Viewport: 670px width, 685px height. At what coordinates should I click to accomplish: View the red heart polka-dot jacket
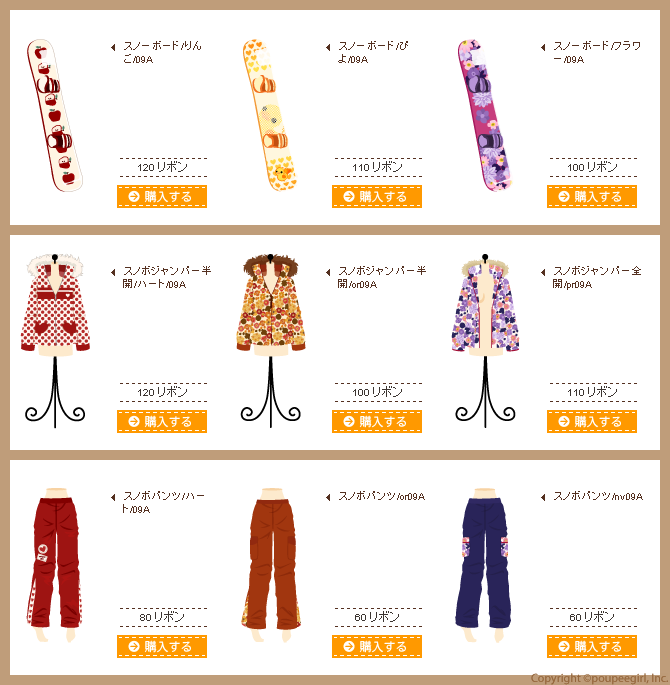(x=55, y=340)
